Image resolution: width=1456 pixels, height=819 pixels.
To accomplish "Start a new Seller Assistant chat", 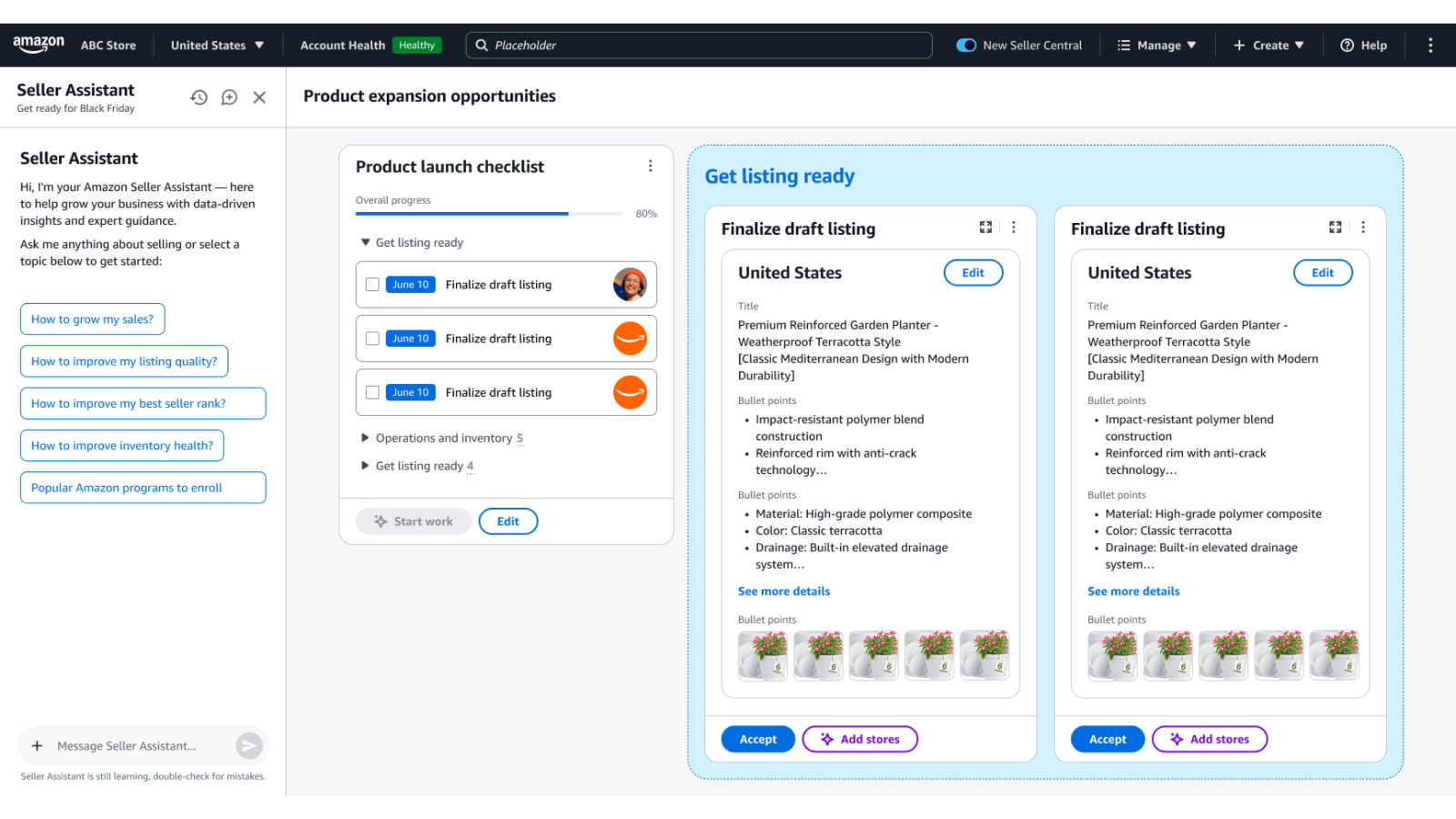I will coord(228,96).
